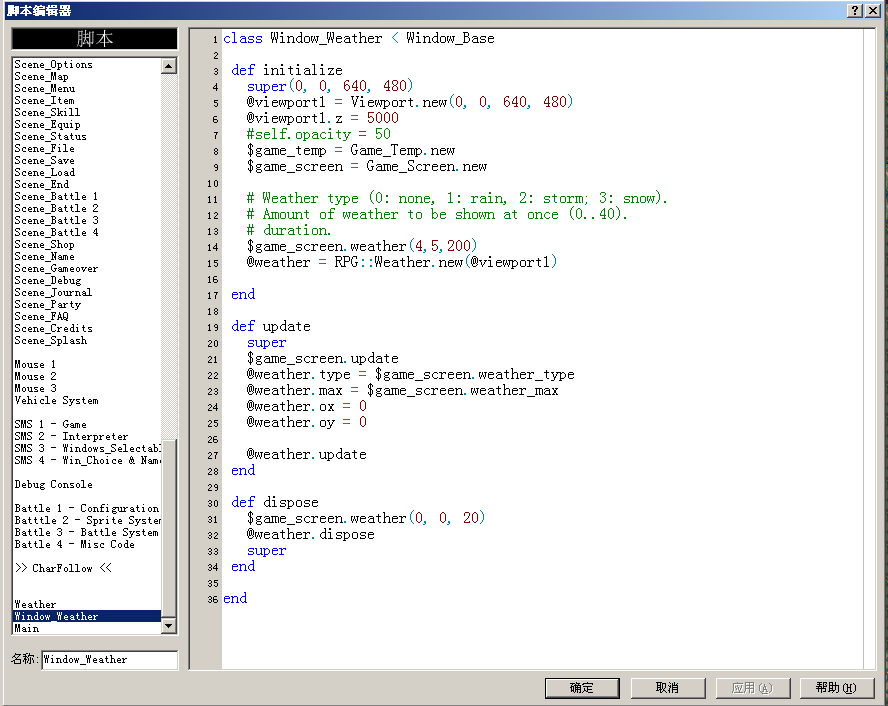Viewport: 888px width, 706px height.
Task: Open the Scene_Load script
Action: tap(44, 172)
